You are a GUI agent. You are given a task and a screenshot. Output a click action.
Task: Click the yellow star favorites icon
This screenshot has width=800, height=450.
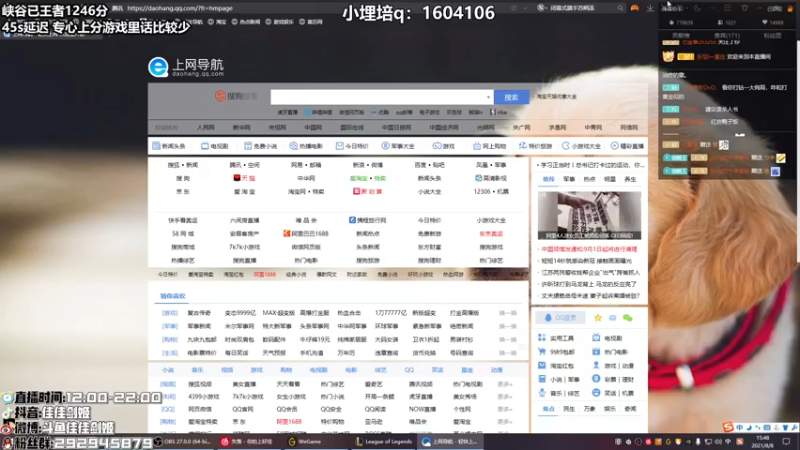click(x=597, y=318)
